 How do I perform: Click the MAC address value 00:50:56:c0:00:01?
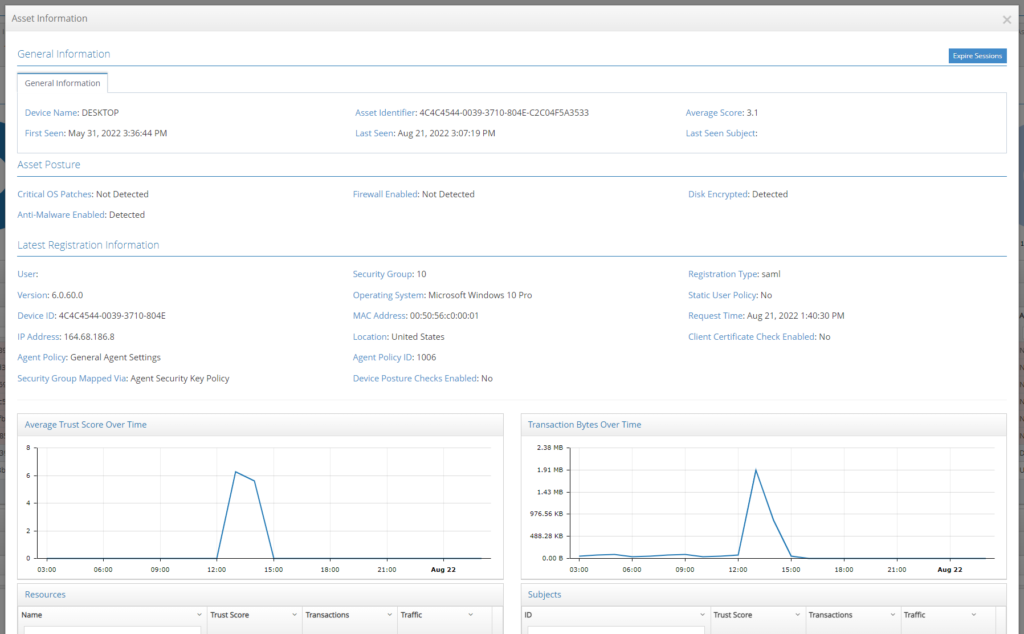click(x=444, y=316)
